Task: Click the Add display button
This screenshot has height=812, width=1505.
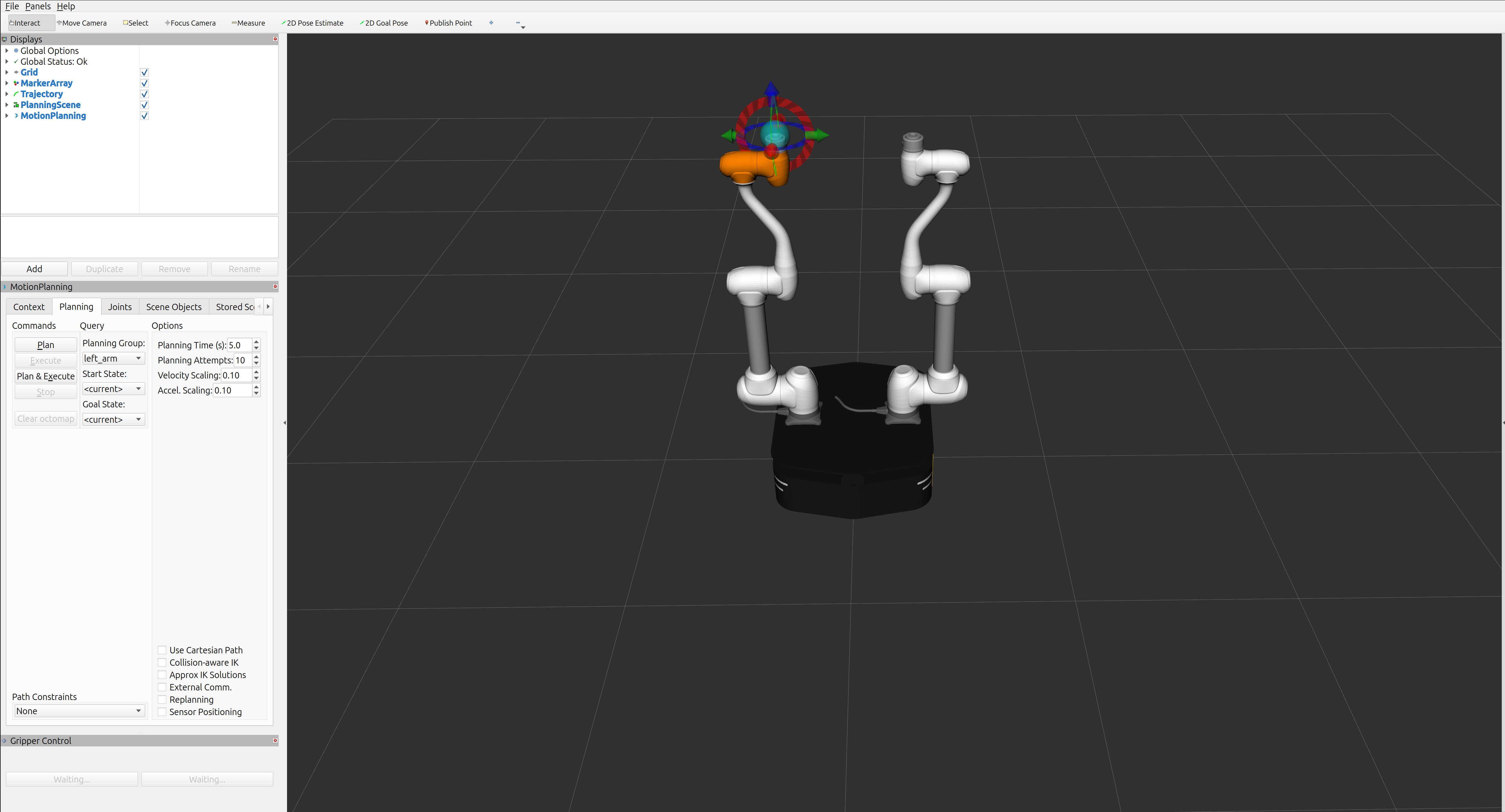Action: coord(34,269)
